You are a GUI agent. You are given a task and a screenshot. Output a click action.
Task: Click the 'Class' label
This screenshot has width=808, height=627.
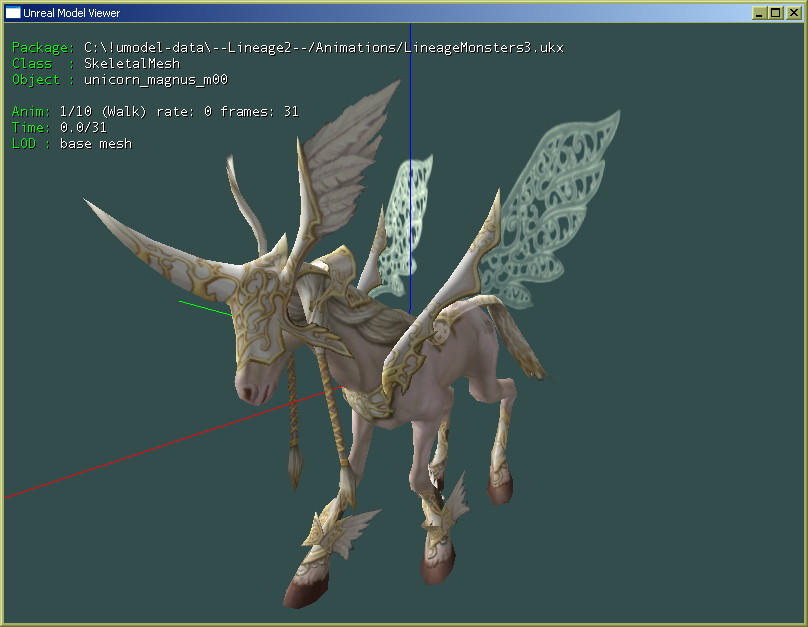click(x=32, y=64)
